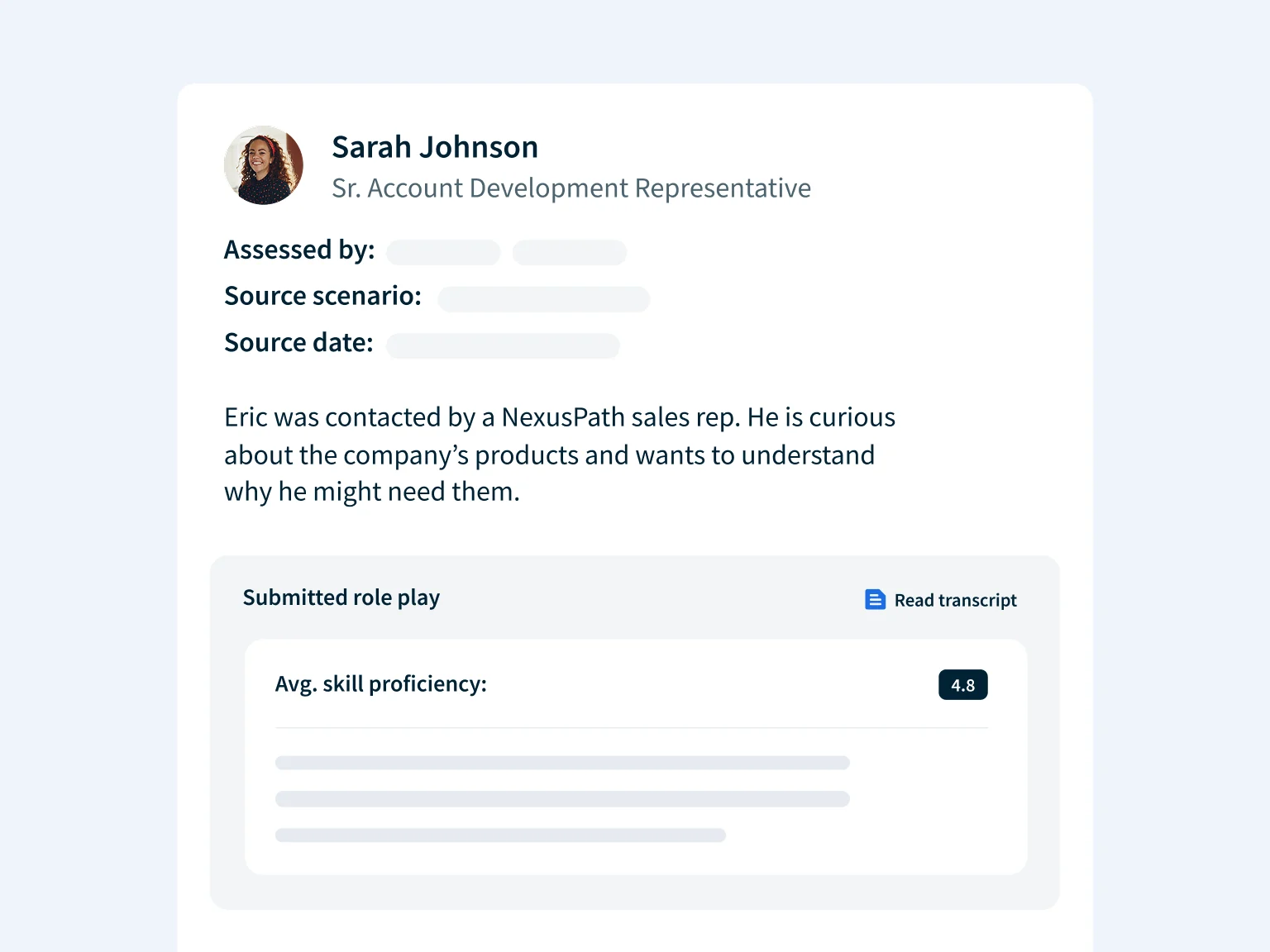Click the first Assessed by placeholder pill

tap(443, 252)
